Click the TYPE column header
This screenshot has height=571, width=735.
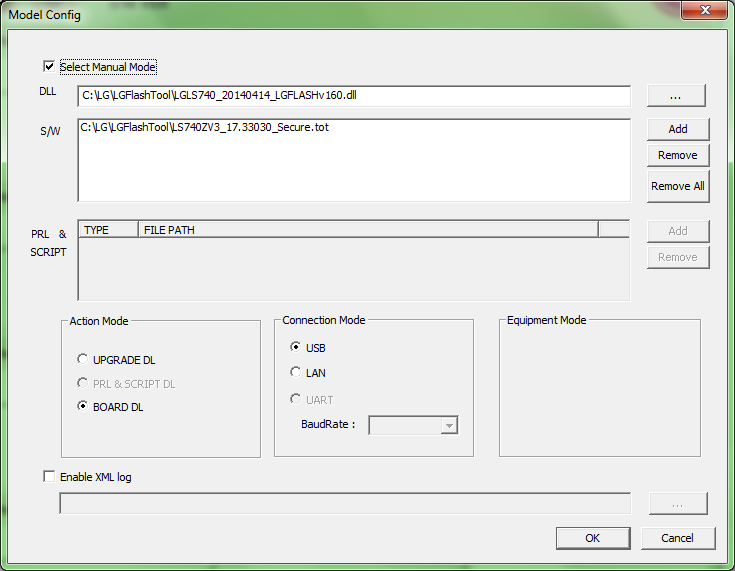click(108, 230)
